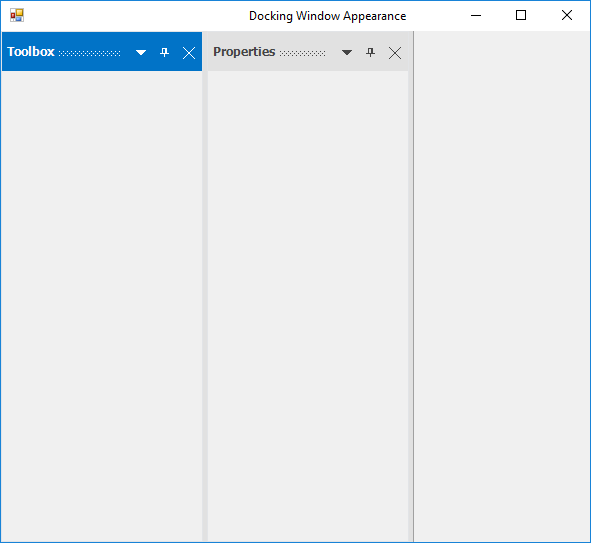Close the Docking Window Appearance window
Image resolution: width=591 pixels, height=543 pixels.
(567, 15)
